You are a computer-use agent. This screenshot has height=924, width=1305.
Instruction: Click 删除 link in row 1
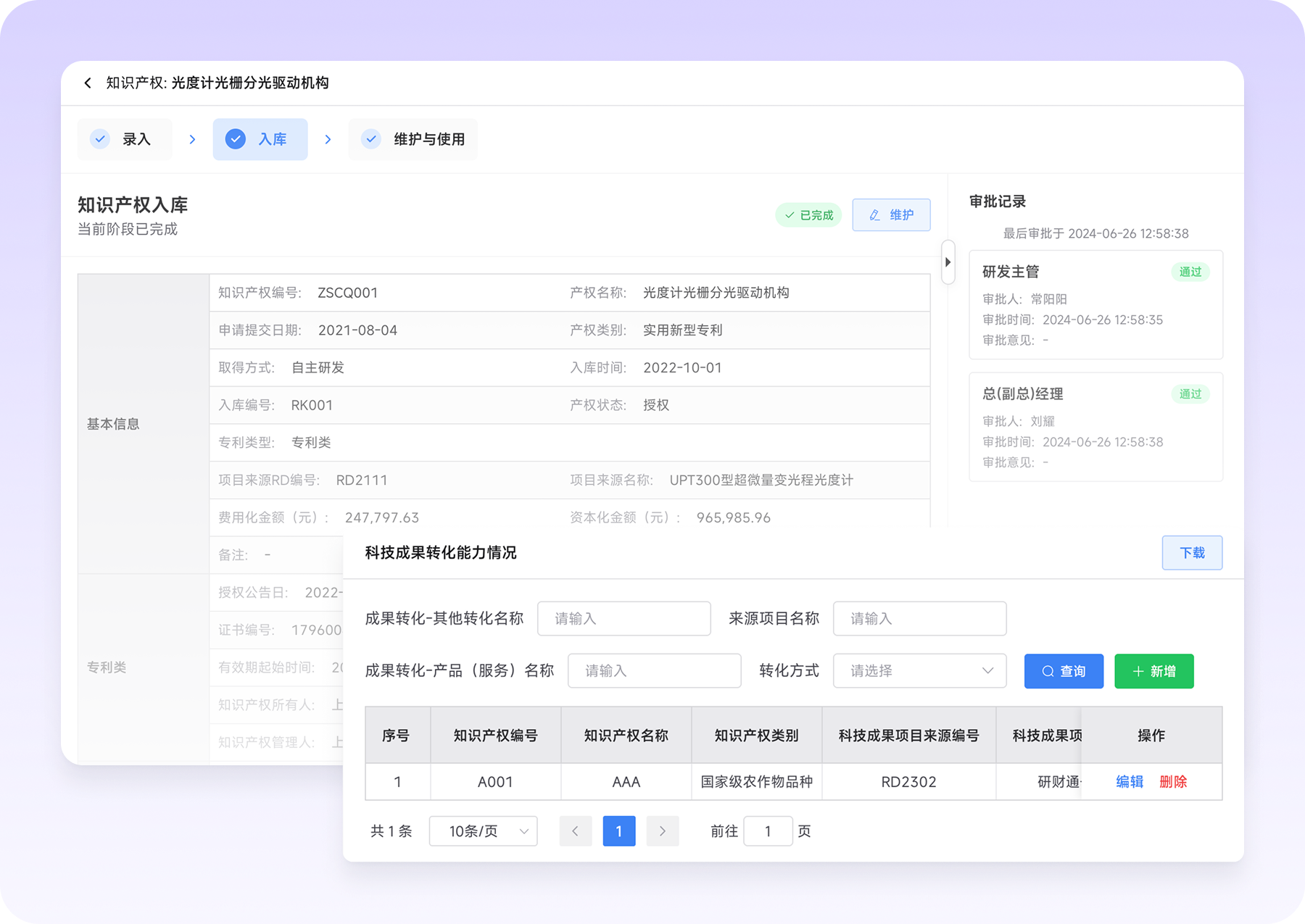click(1173, 782)
